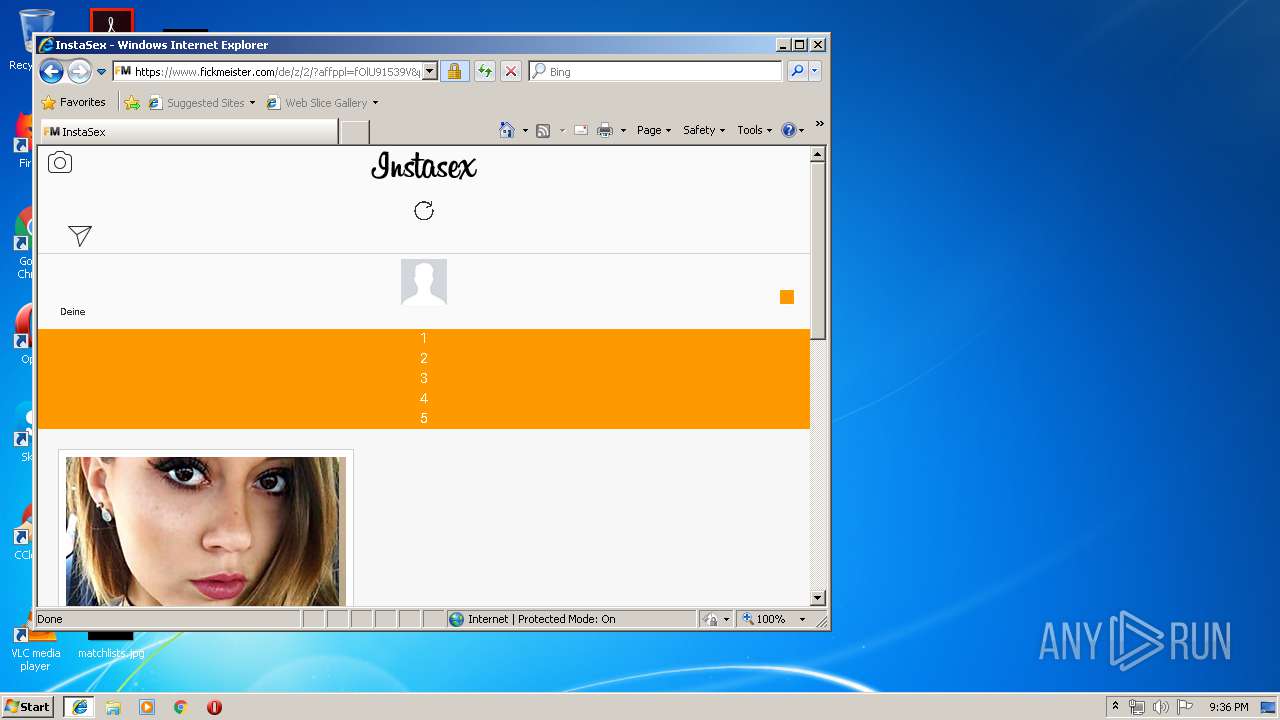This screenshot has height=720, width=1280.
Task: Open the paper-plane messages icon
Action: coord(80,235)
